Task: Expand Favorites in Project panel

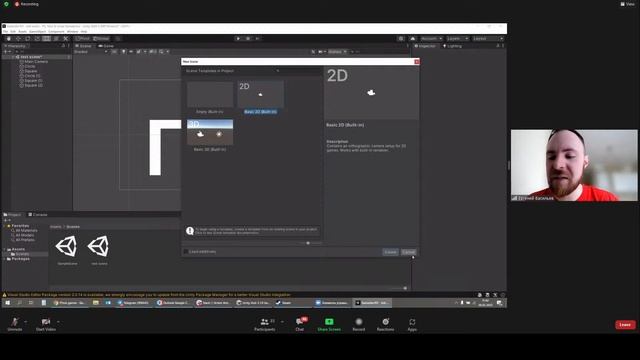Action: [4, 226]
